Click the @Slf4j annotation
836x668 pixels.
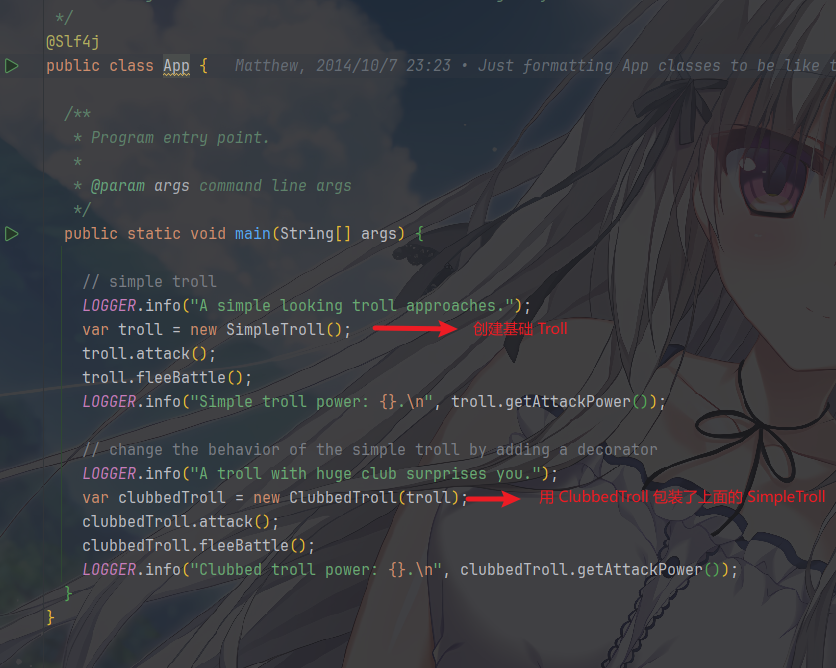[x=73, y=42]
